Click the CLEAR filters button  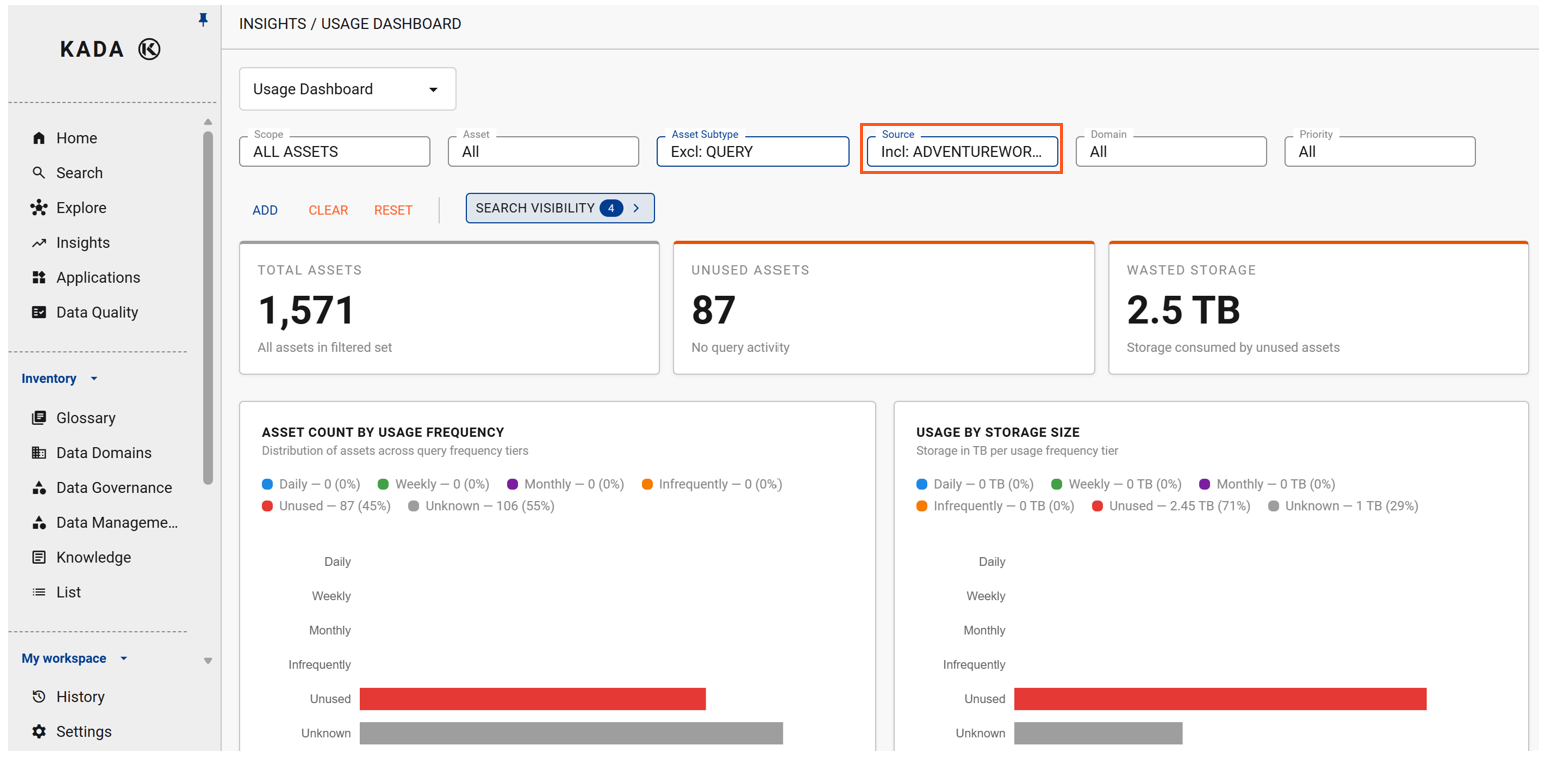point(328,210)
